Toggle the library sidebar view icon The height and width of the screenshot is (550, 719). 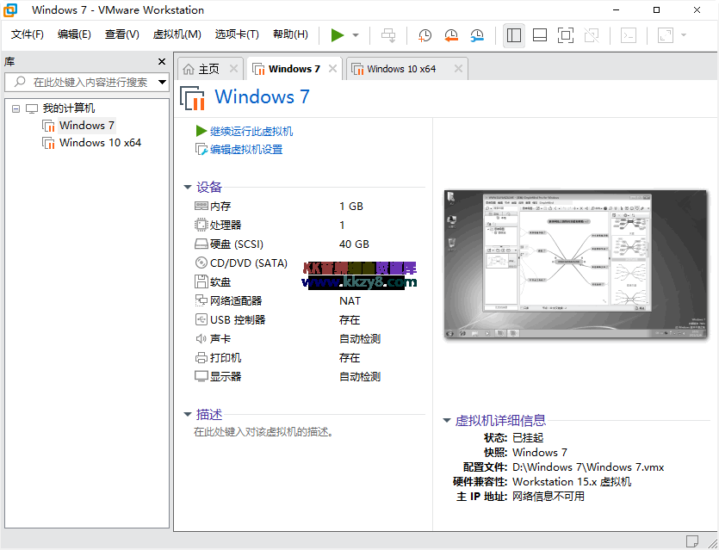point(514,35)
